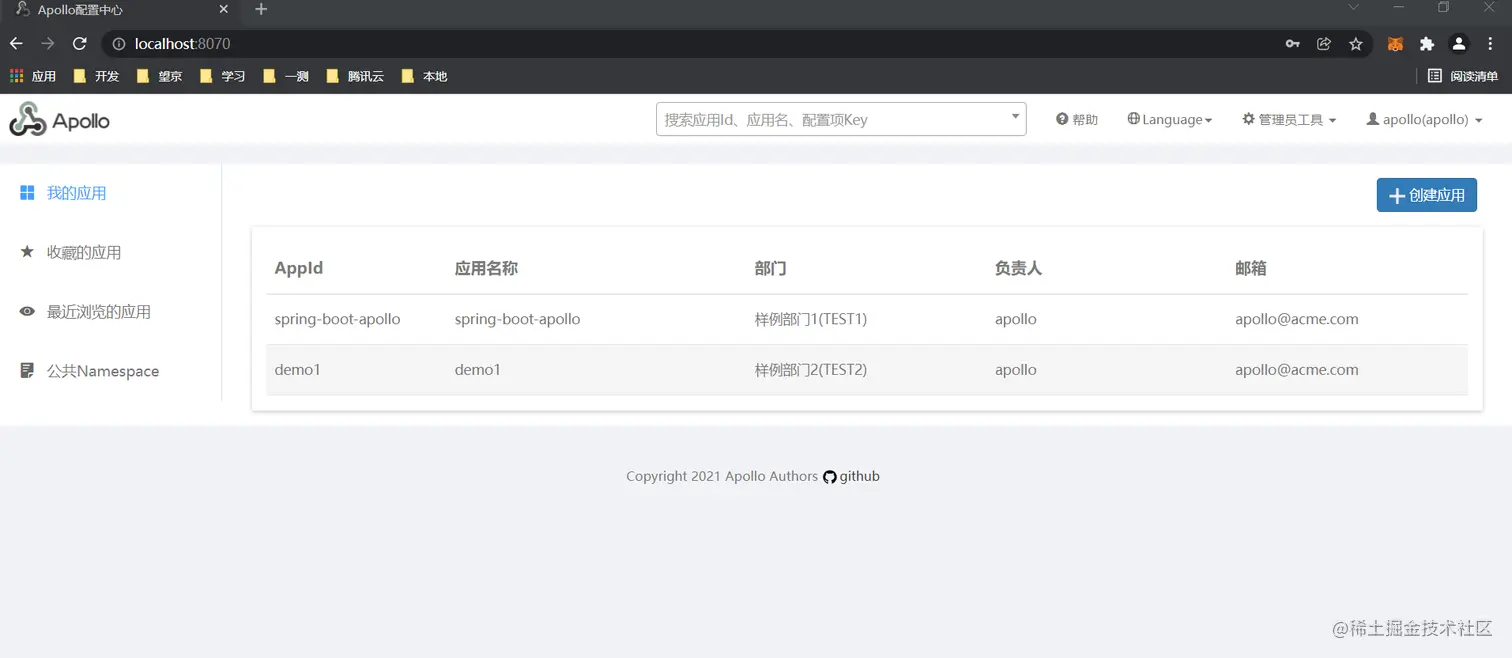The width and height of the screenshot is (1512, 658).
Task: Click the 部门 column header
Action: [771, 268]
